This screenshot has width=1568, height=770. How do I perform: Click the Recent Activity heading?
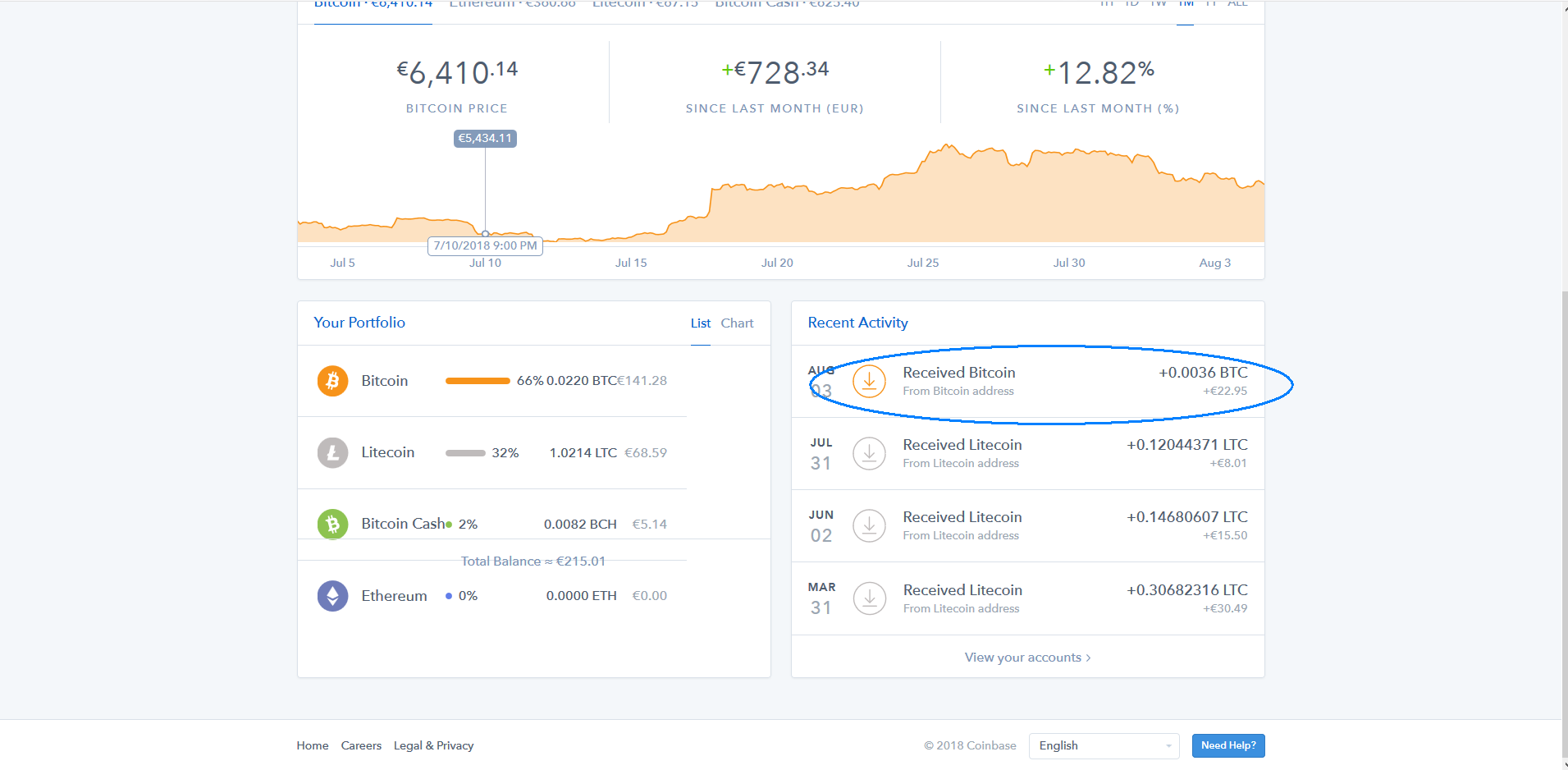[x=857, y=323]
